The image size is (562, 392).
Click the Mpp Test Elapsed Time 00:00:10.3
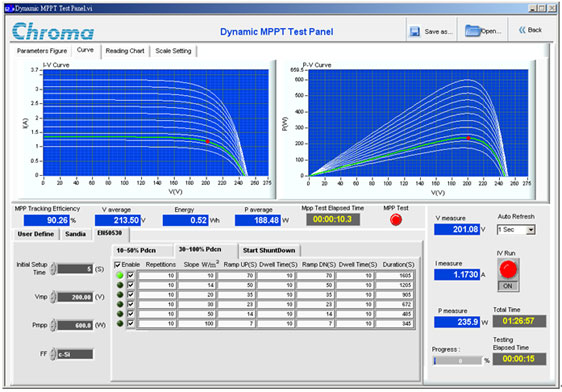(x=333, y=219)
